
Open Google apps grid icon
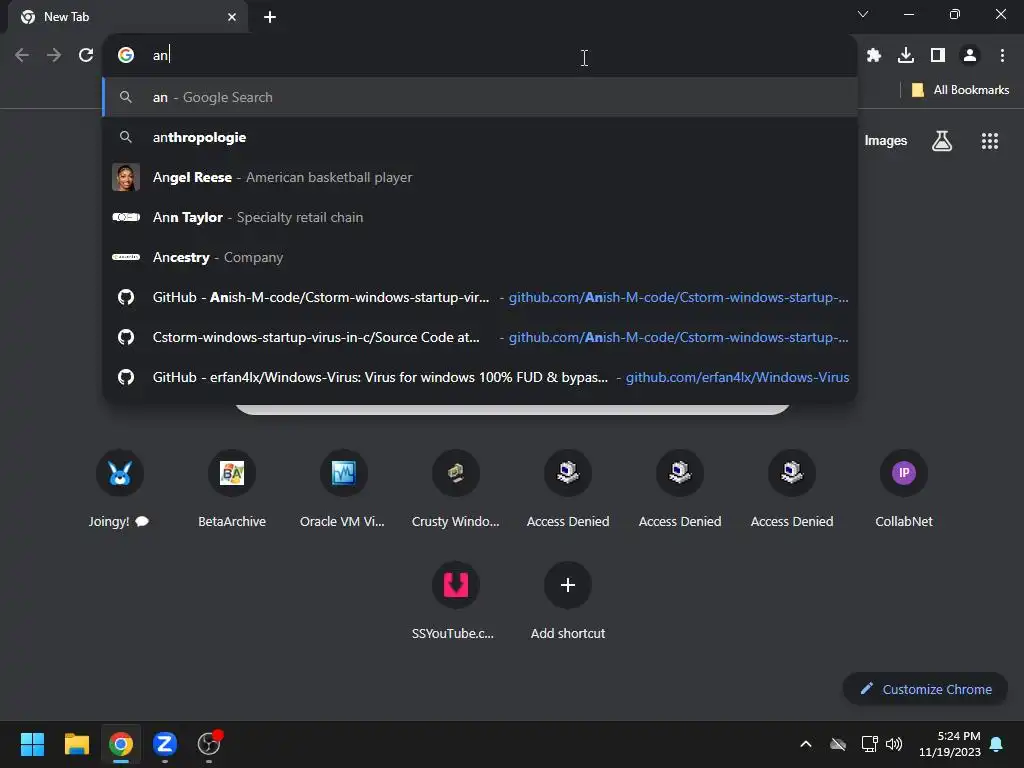tap(989, 141)
